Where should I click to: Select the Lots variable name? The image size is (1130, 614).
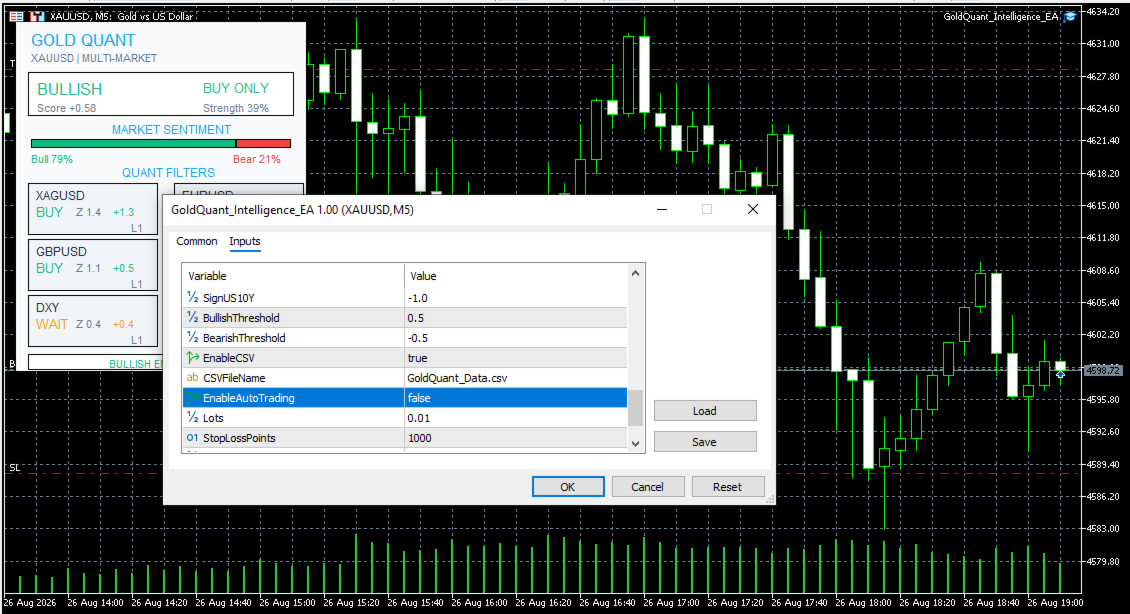[x=213, y=418]
